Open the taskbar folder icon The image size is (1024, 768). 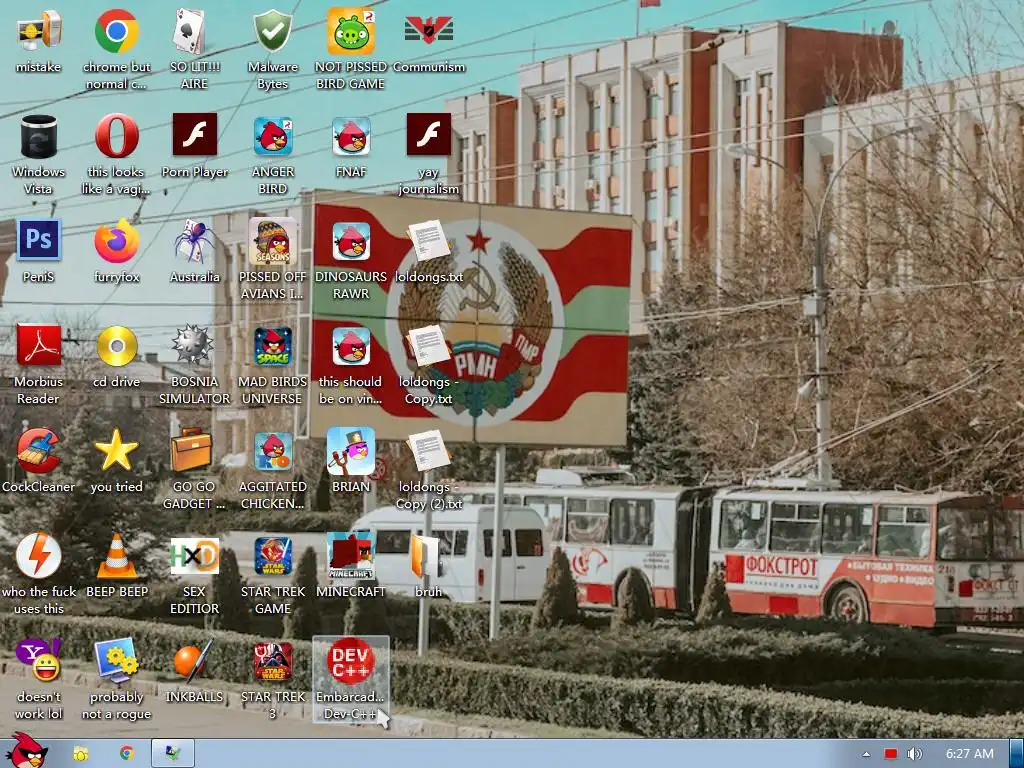coord(81,754)
